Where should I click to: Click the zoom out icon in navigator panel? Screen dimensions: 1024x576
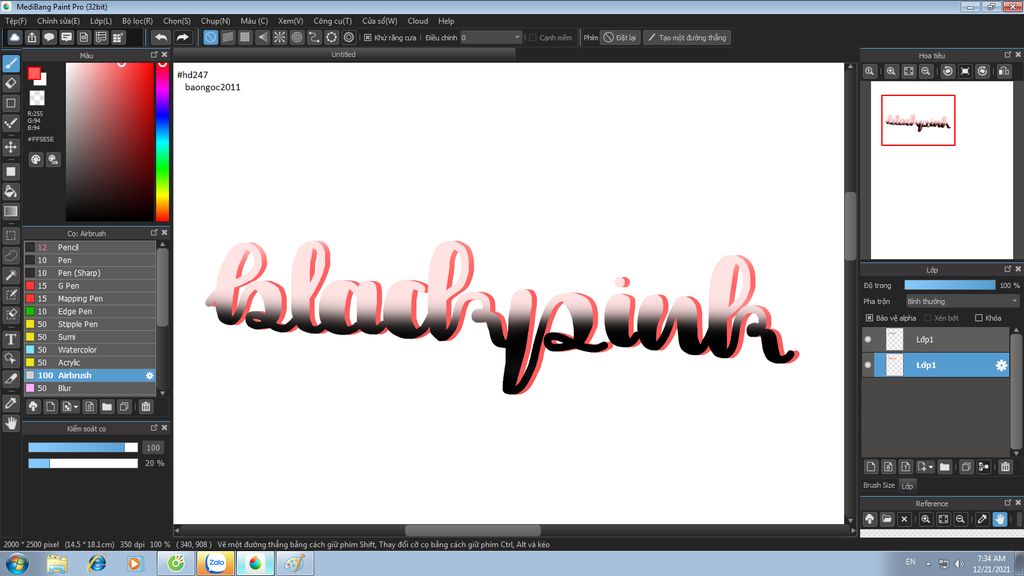coord(926,71)
